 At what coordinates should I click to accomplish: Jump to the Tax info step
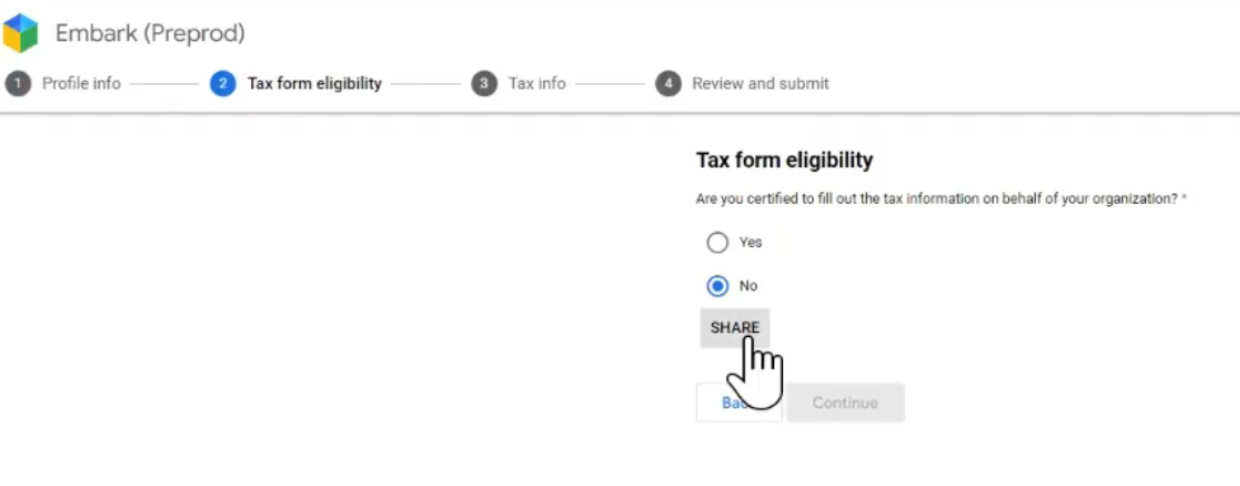tap(537, 84)
